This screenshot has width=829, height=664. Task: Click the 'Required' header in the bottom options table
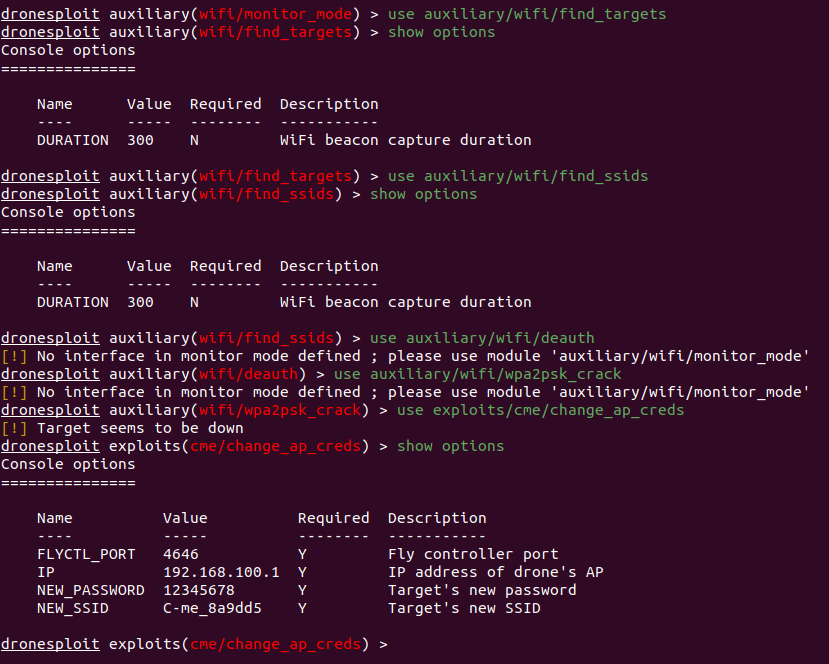pos(334,518)
